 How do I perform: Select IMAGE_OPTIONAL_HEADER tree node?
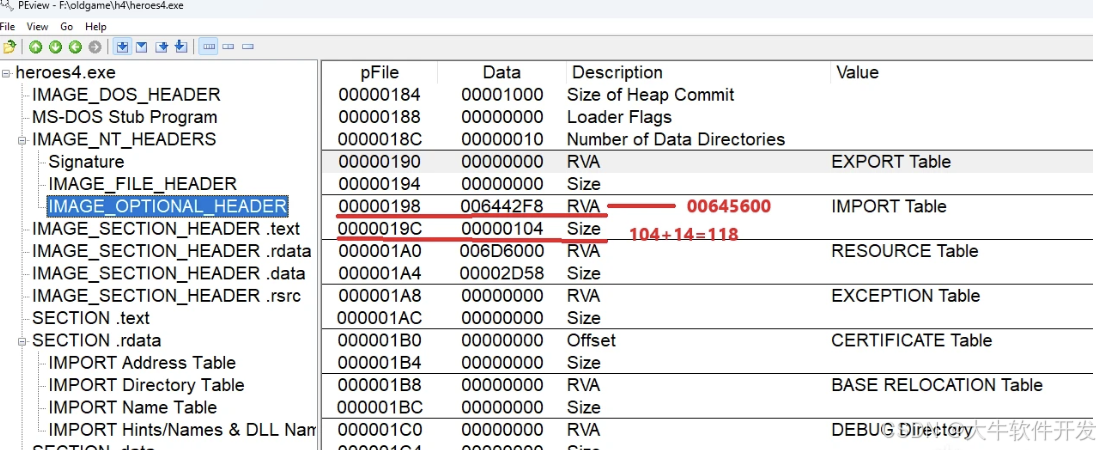167,206
